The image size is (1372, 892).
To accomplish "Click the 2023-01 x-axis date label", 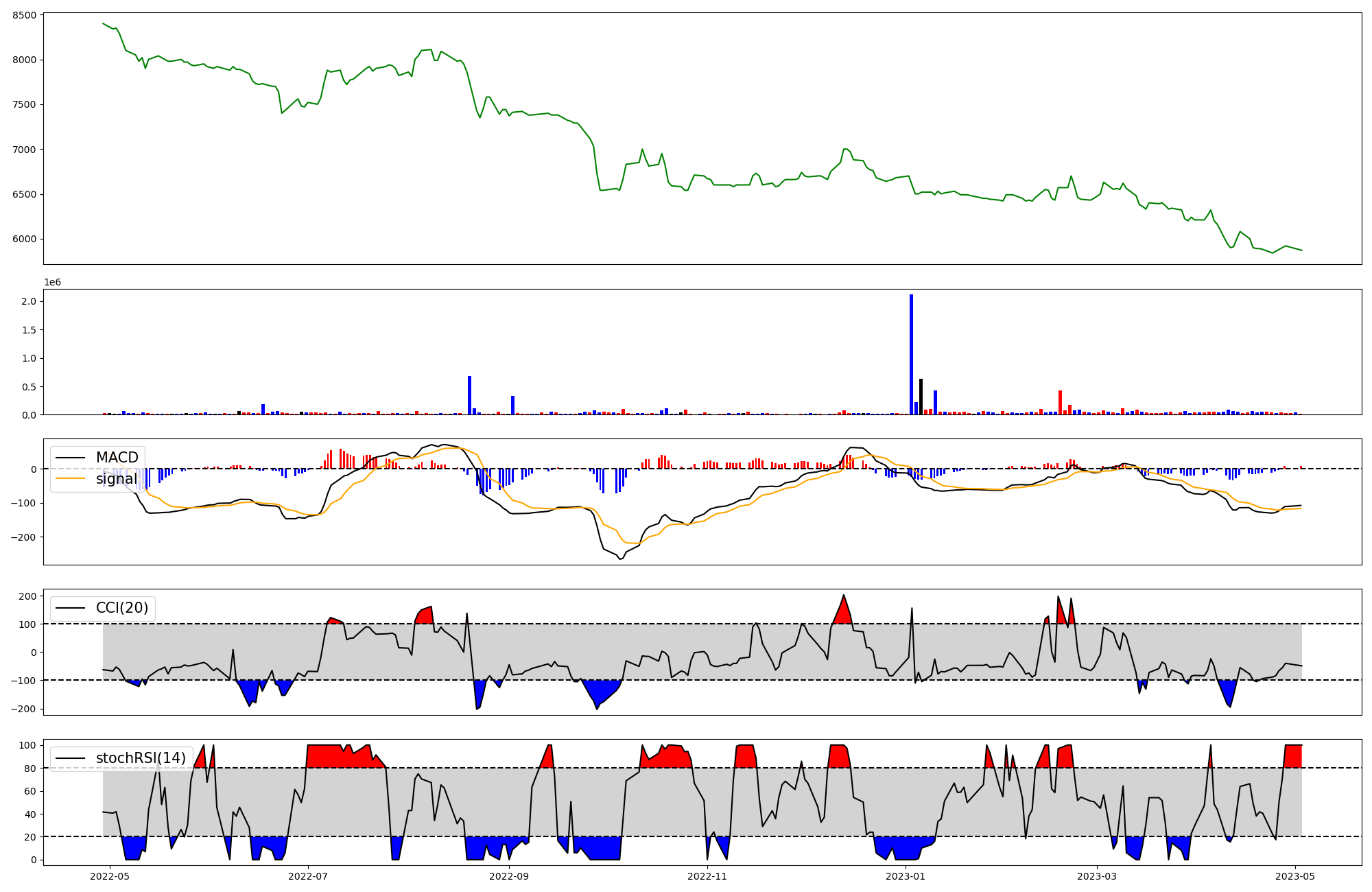I will pyautogui.click(x=906, y=876).
